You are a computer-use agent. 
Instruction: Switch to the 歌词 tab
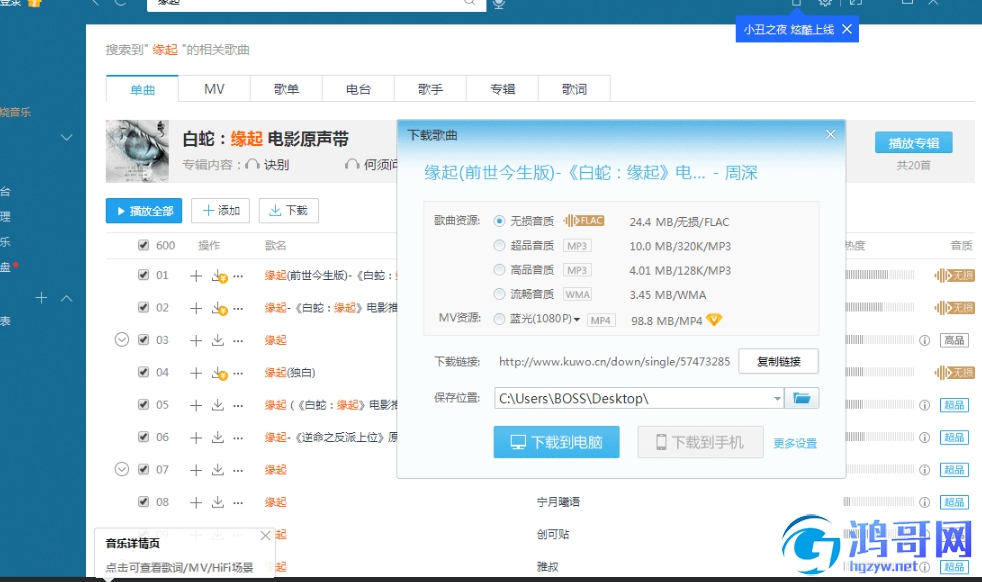(574, 89)
